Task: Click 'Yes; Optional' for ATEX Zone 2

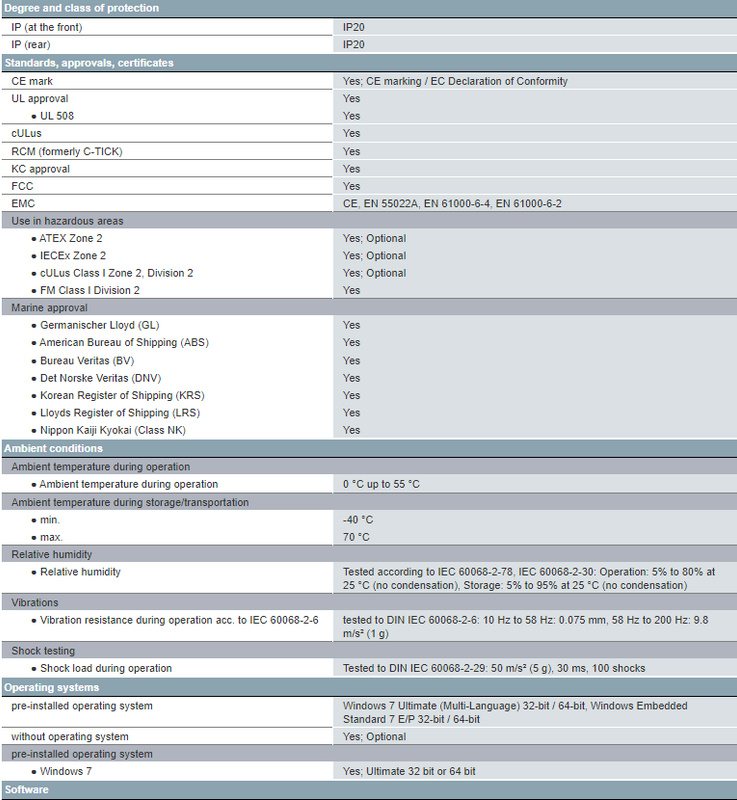Action: (374, 238)
